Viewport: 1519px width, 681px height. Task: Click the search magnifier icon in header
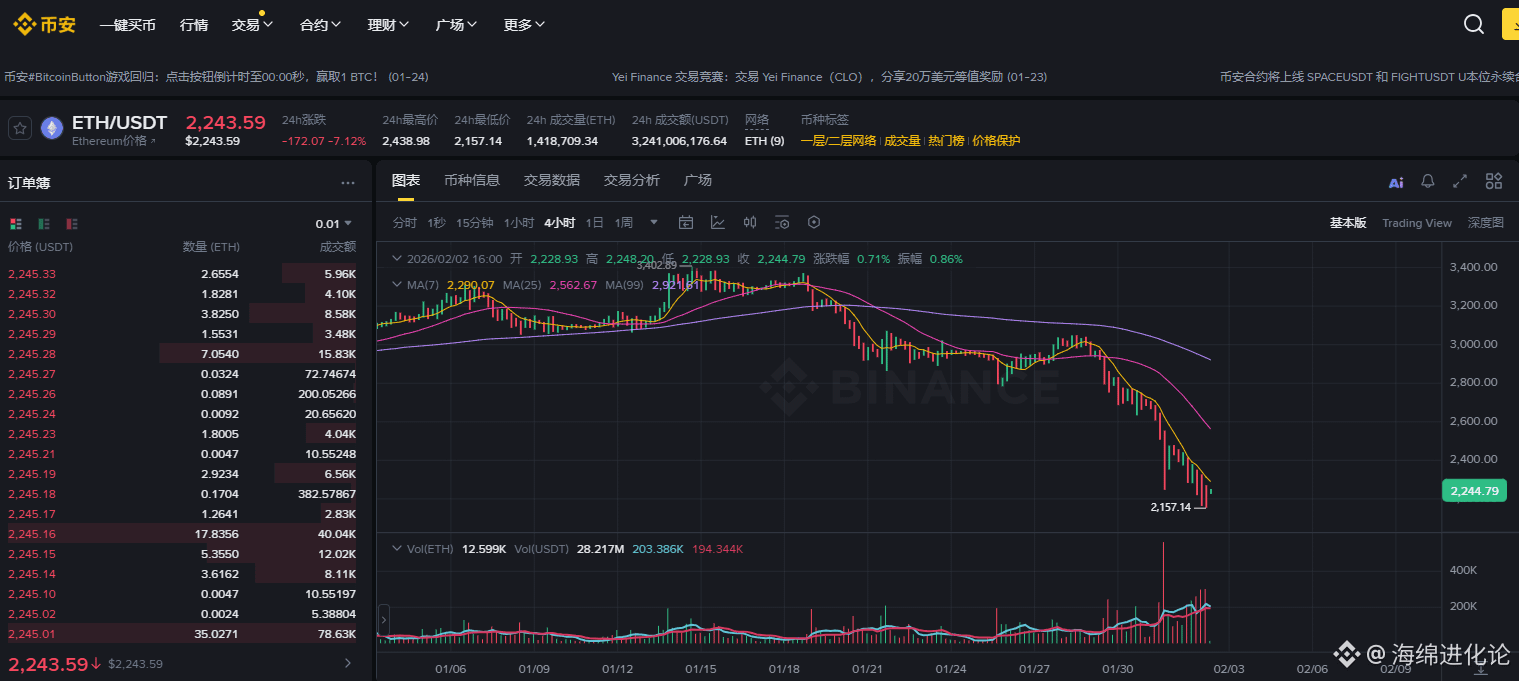pyautogui.click(x=1473, y=25)
